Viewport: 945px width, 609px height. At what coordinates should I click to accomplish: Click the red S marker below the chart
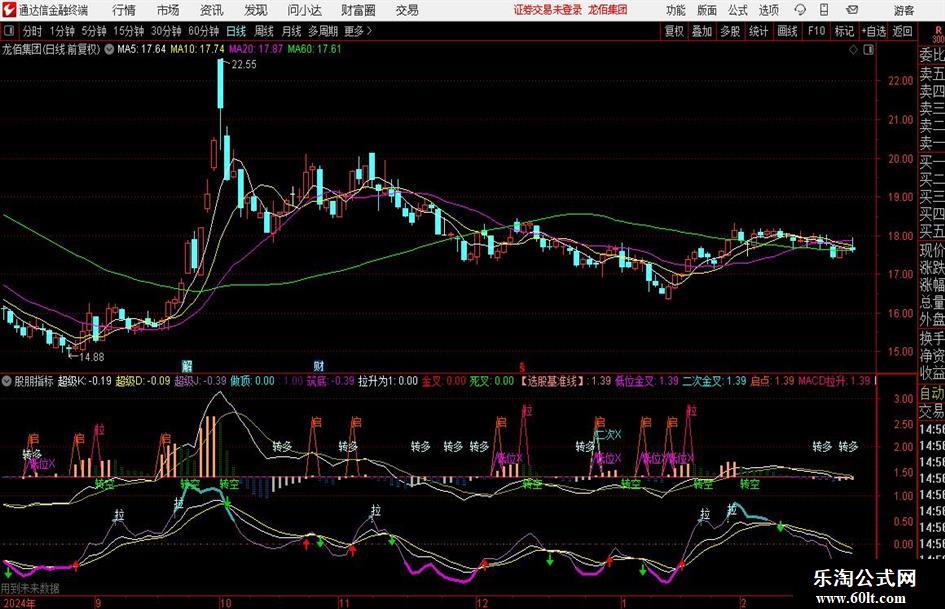522,367
